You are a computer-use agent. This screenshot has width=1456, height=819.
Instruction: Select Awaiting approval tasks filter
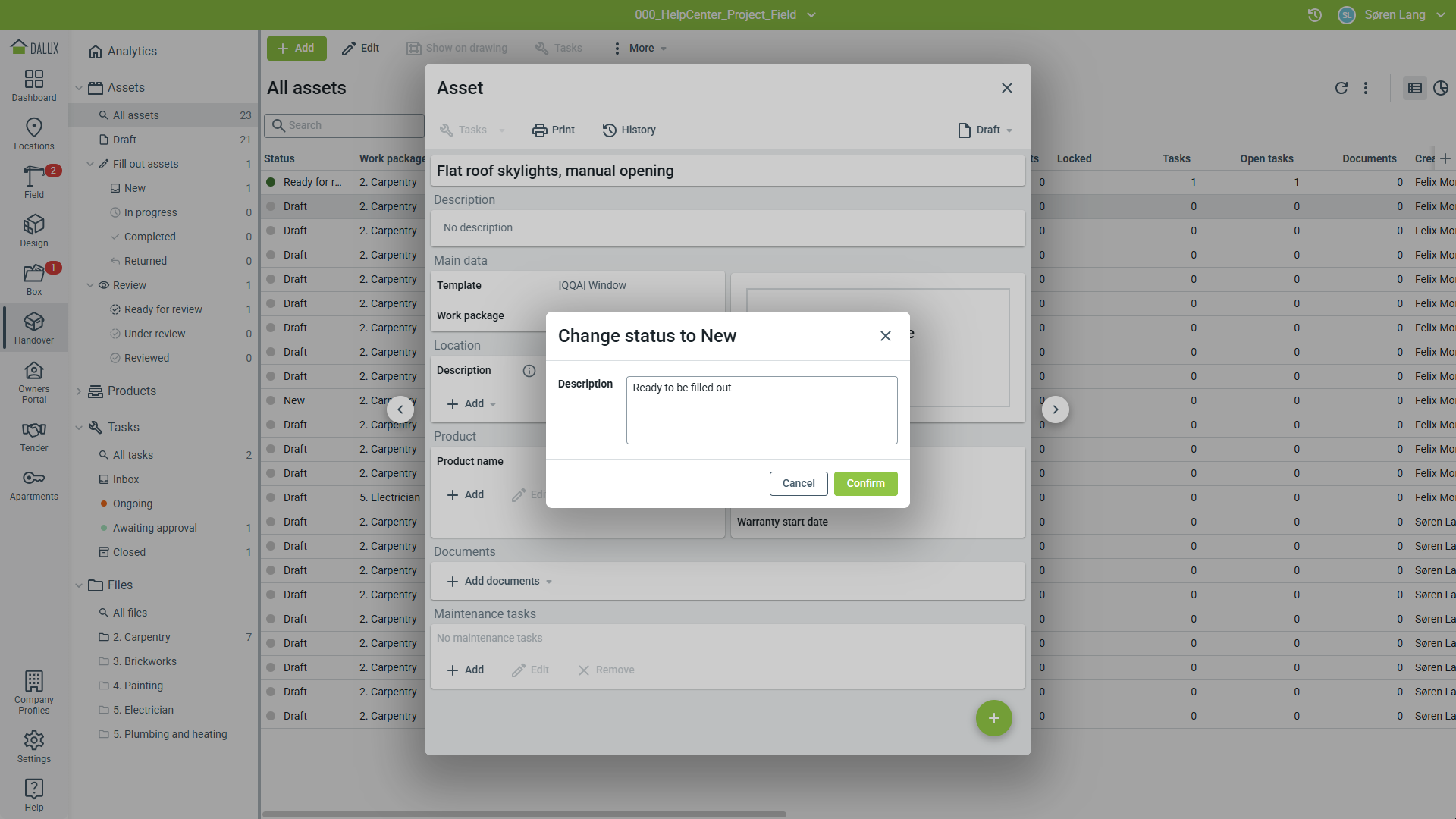pos(155,528)
